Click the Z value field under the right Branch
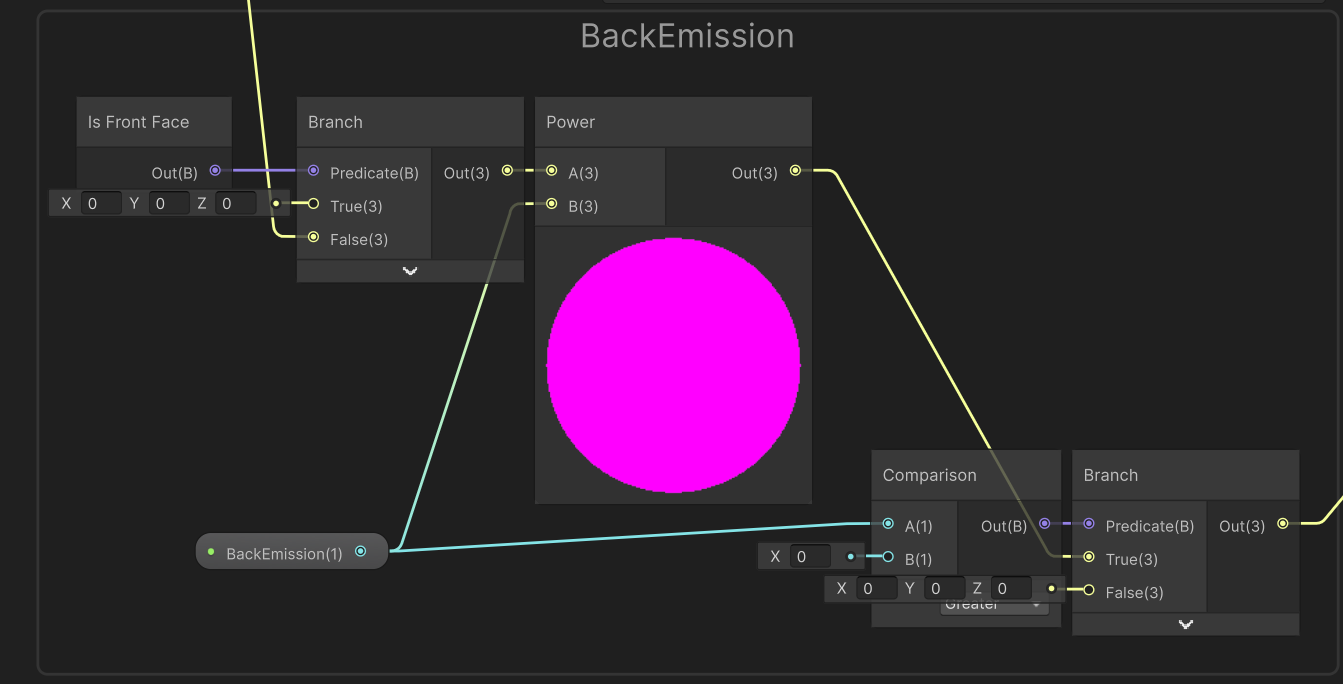The height and width of the screenshot is (684, 1343). click(1010, 588)
